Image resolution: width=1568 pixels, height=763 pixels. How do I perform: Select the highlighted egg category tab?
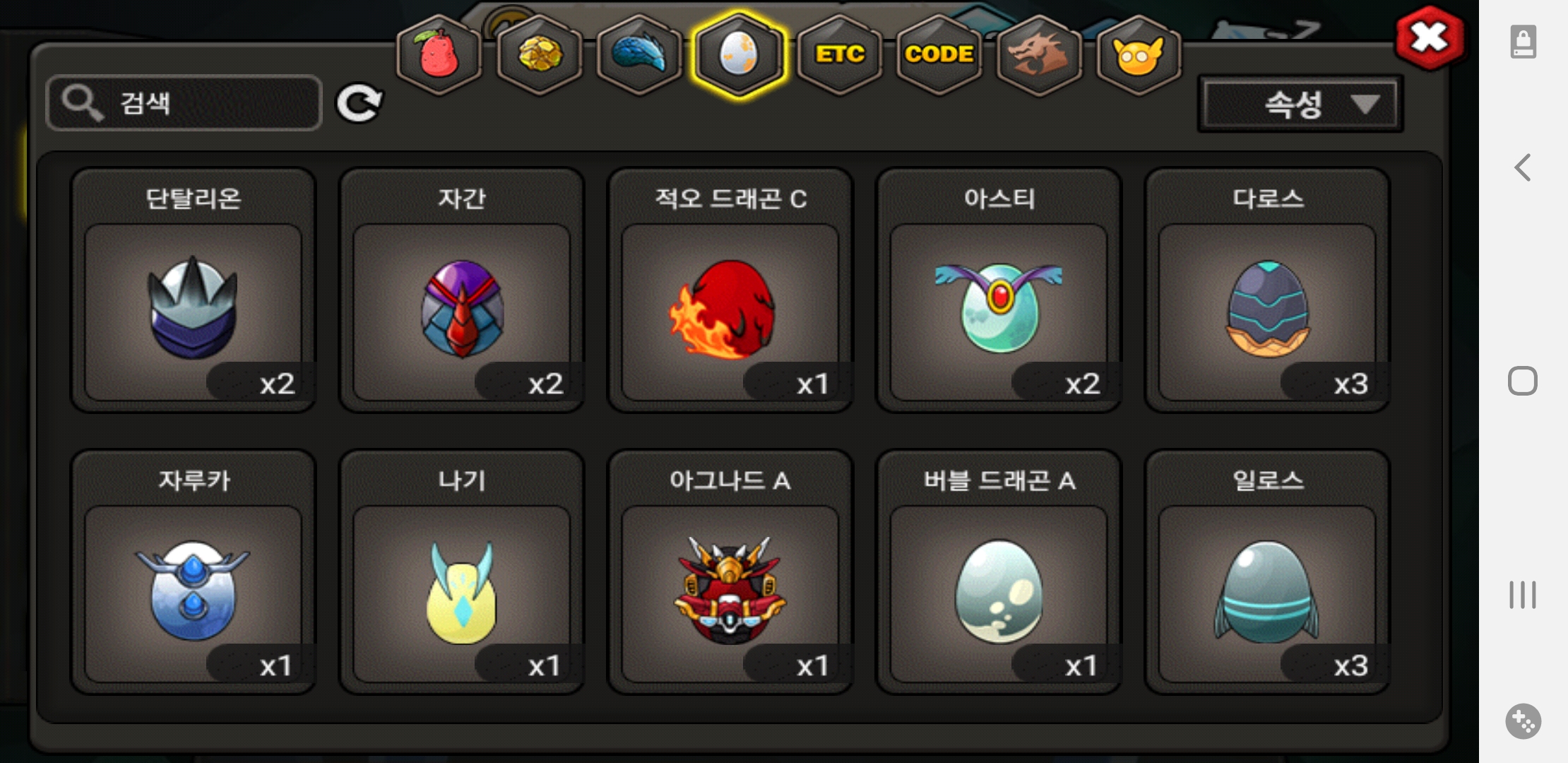pyautogui.click(x=738, y=54)
